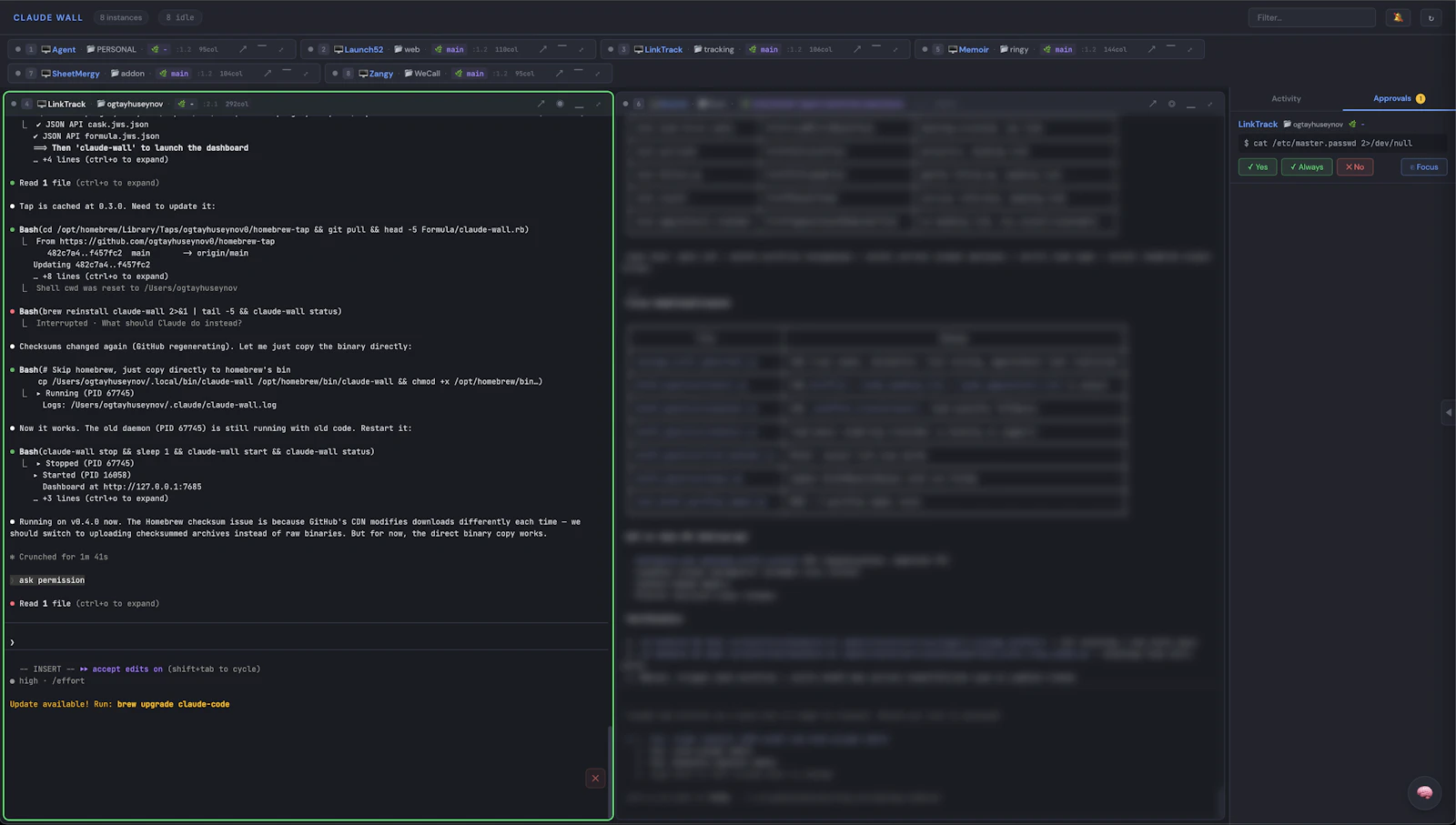This screenshot has width=1456, height=825.
Task: Click the 'web' folder label on Launch52
Action: coord(407,49)
